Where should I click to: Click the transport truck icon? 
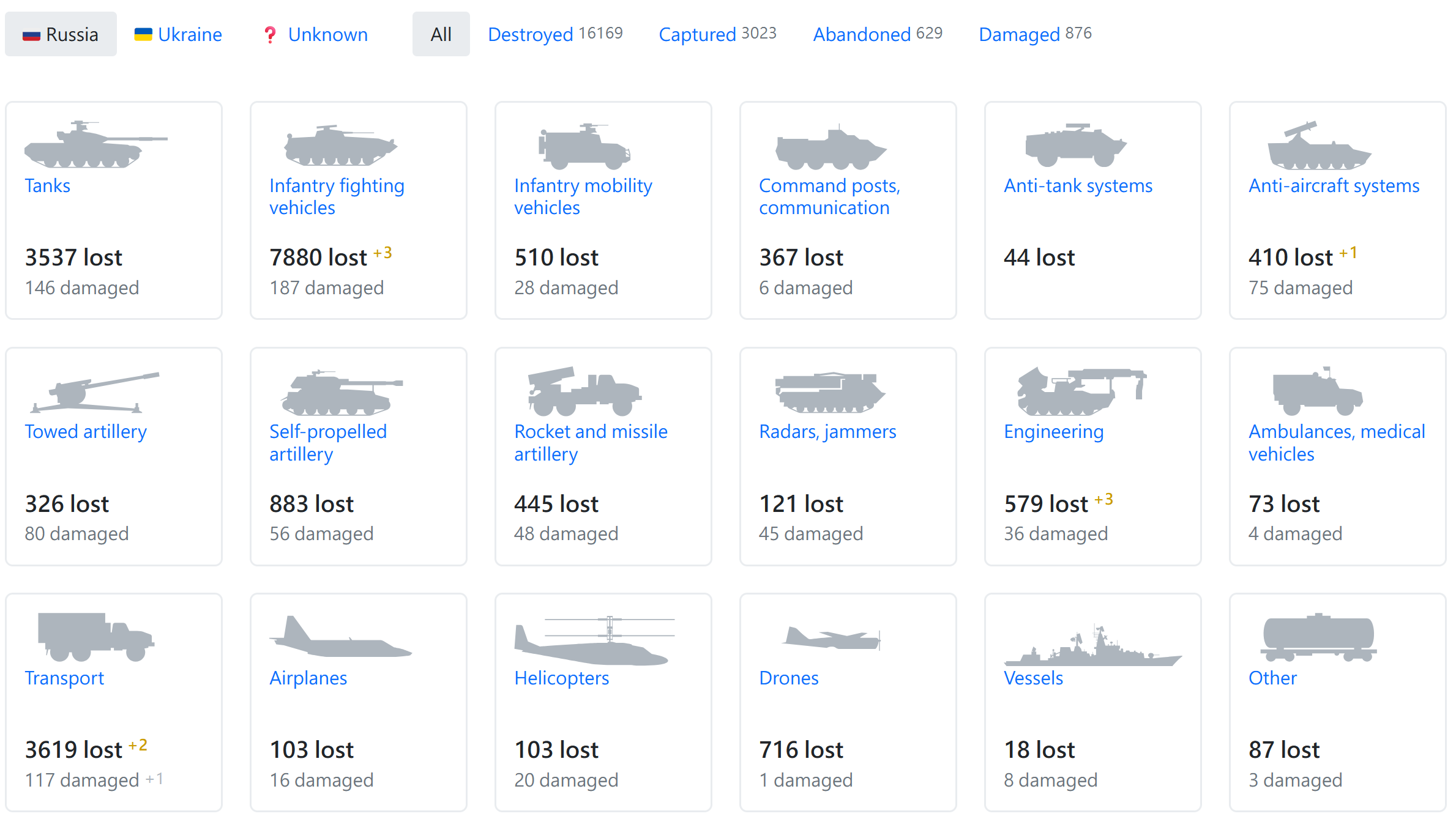pos(96,637)
